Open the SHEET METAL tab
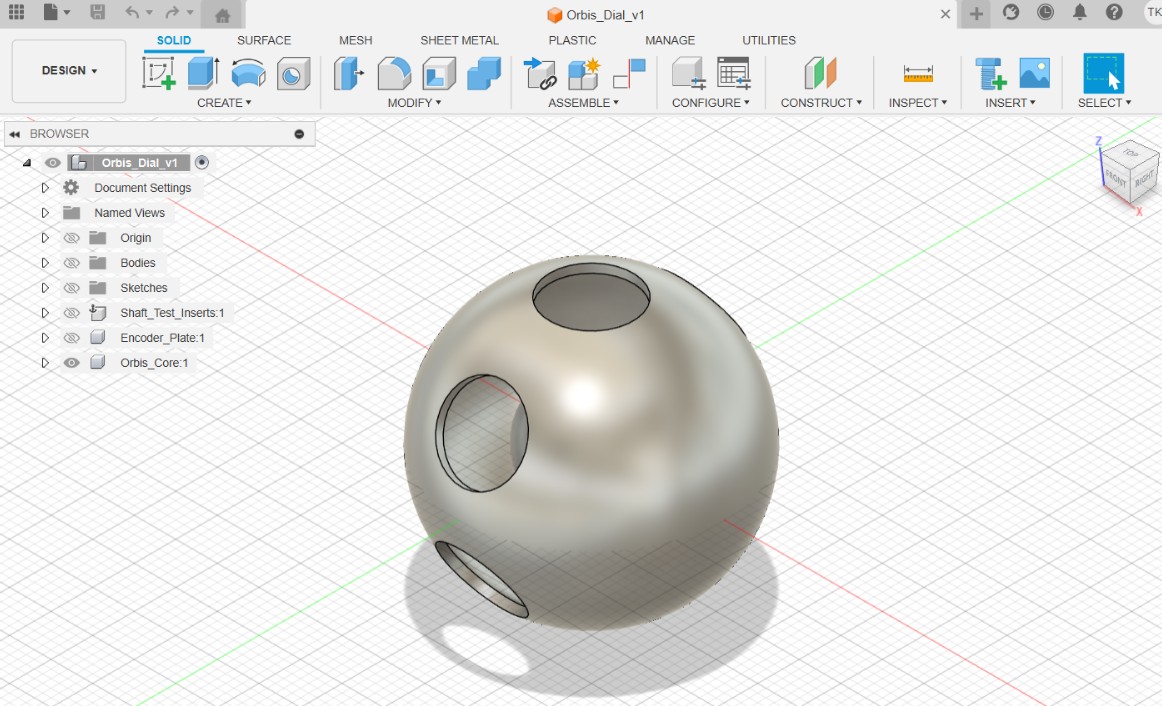The height and width of the screenshot is (706, 1162). click(459, 40)
